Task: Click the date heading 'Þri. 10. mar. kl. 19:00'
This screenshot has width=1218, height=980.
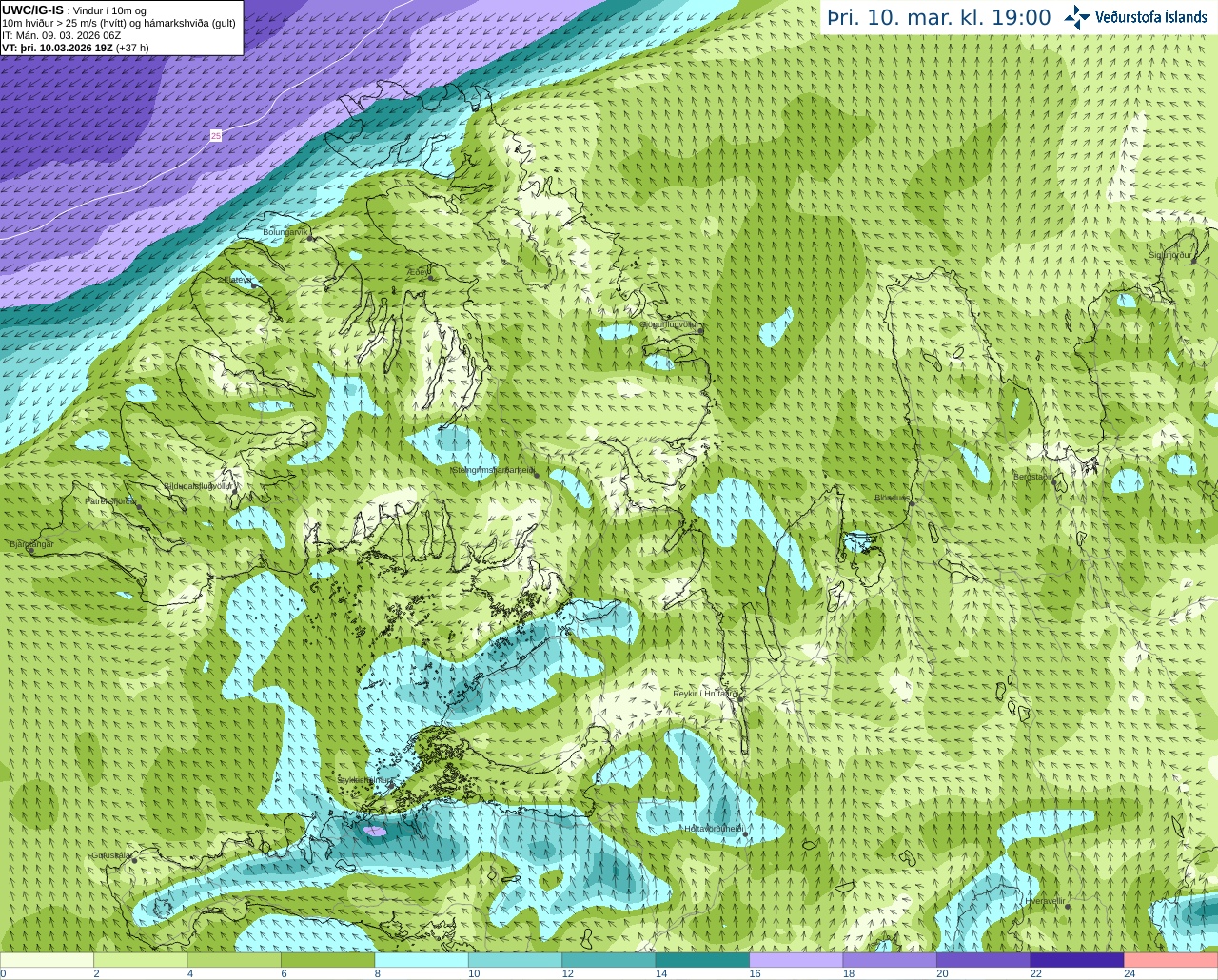Action: pos(938,17)
